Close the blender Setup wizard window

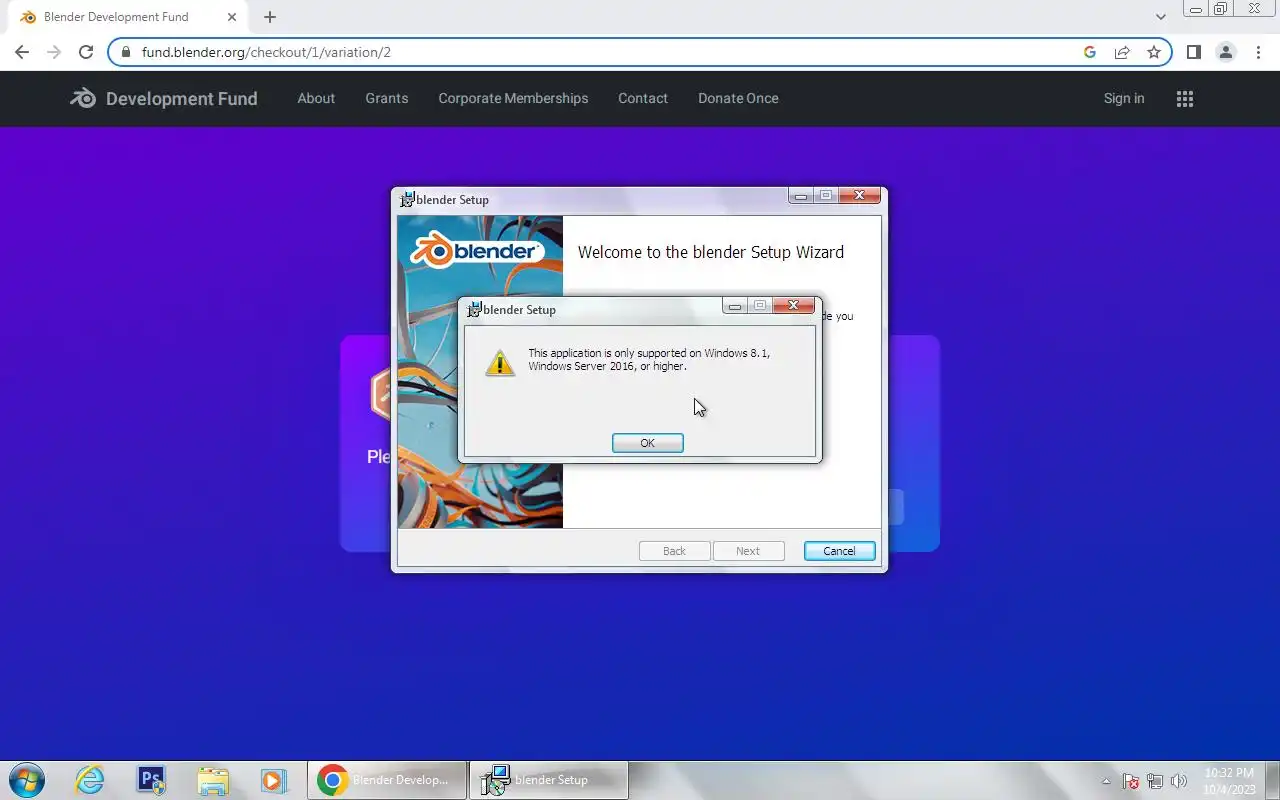(x=860, y=195)
